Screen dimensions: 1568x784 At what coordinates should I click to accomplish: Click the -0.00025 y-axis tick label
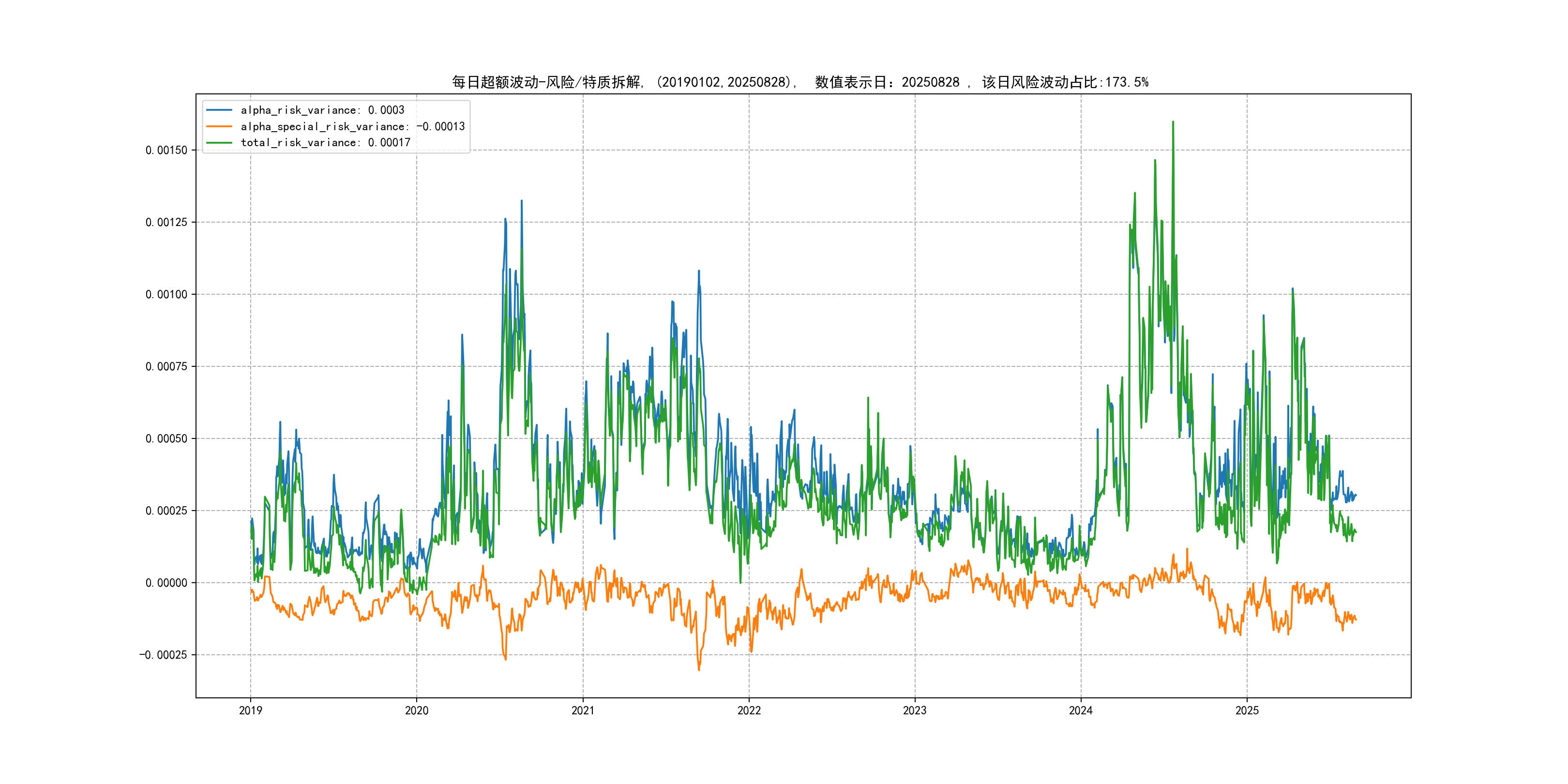pyautogui.click(x=163, y=655)
